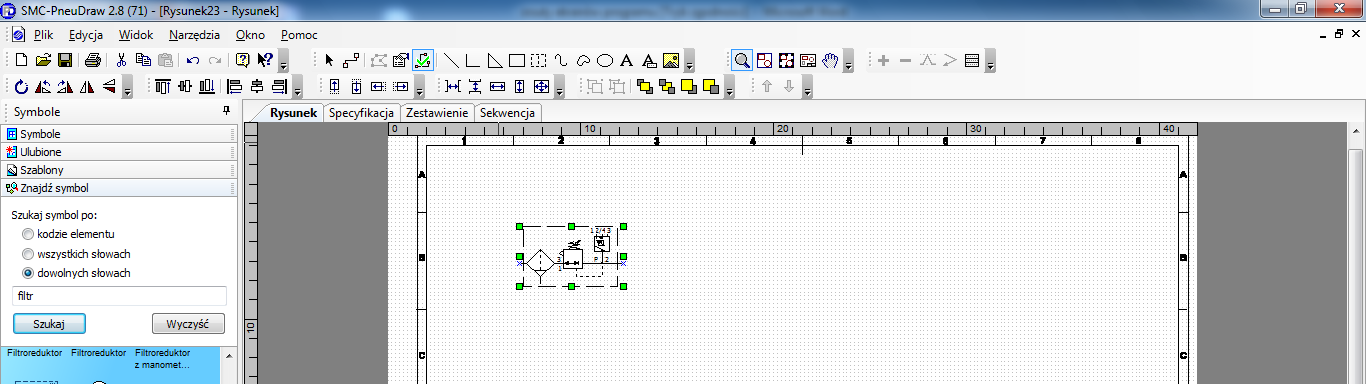Activate the magnifier zoom tool
Image resolution: width=1366 pixels, height=384 pixels.
coord(742,60)
